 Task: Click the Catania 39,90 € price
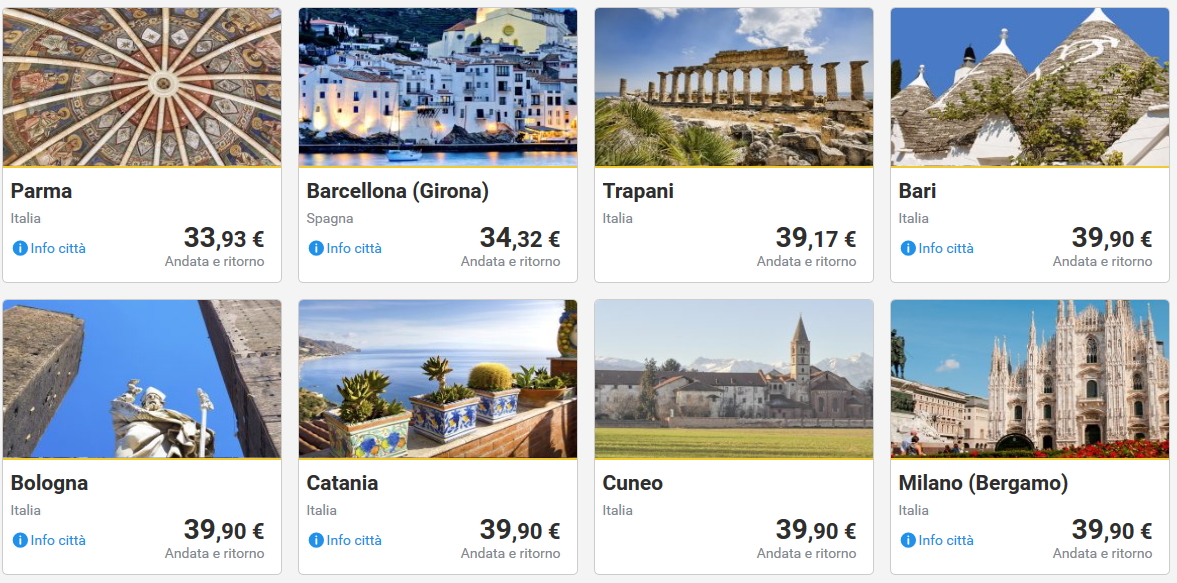click(x=519, y=530)
